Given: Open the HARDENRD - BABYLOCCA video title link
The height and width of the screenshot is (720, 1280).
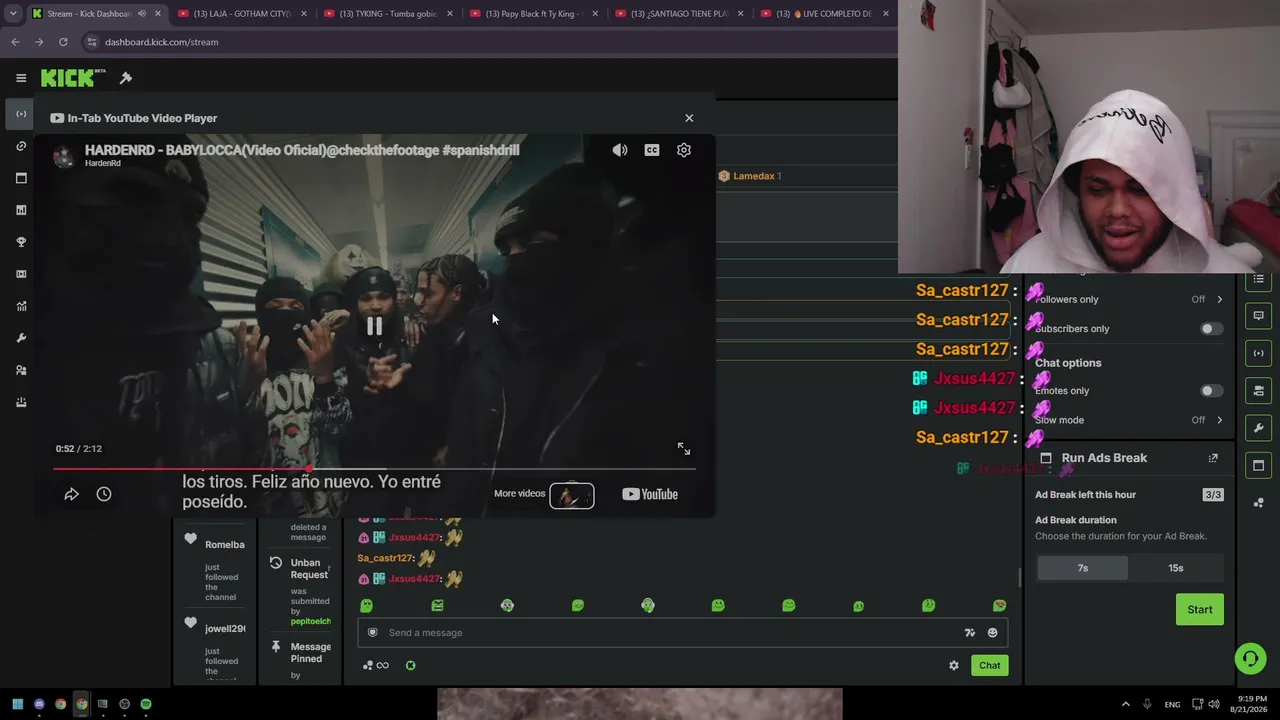Looking at the screenshot, I should (x=302, y=150).
